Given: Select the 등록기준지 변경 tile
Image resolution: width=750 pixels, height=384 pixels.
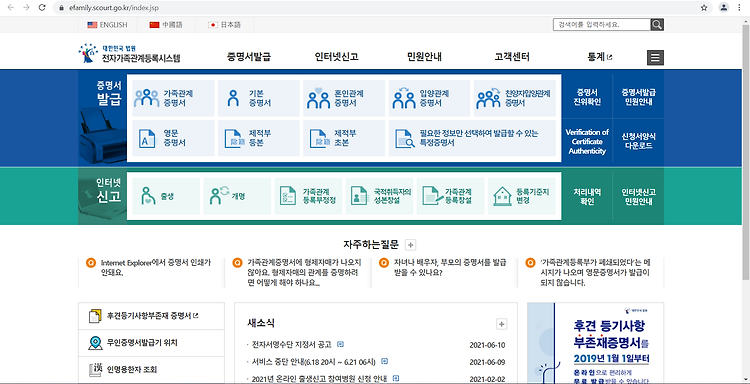Looking at the screenshot, I should coord(522,196).
